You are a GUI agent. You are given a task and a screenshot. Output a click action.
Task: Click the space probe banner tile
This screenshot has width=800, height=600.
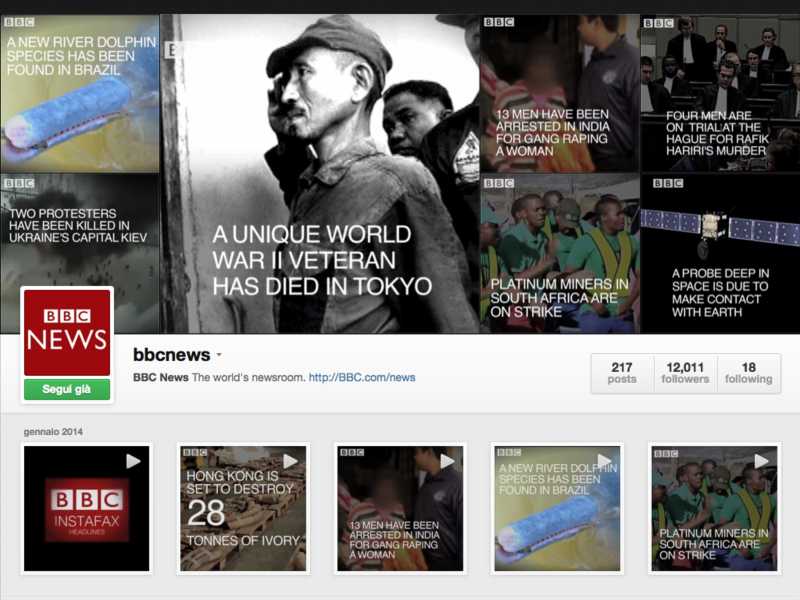click(x=720, y=254)
